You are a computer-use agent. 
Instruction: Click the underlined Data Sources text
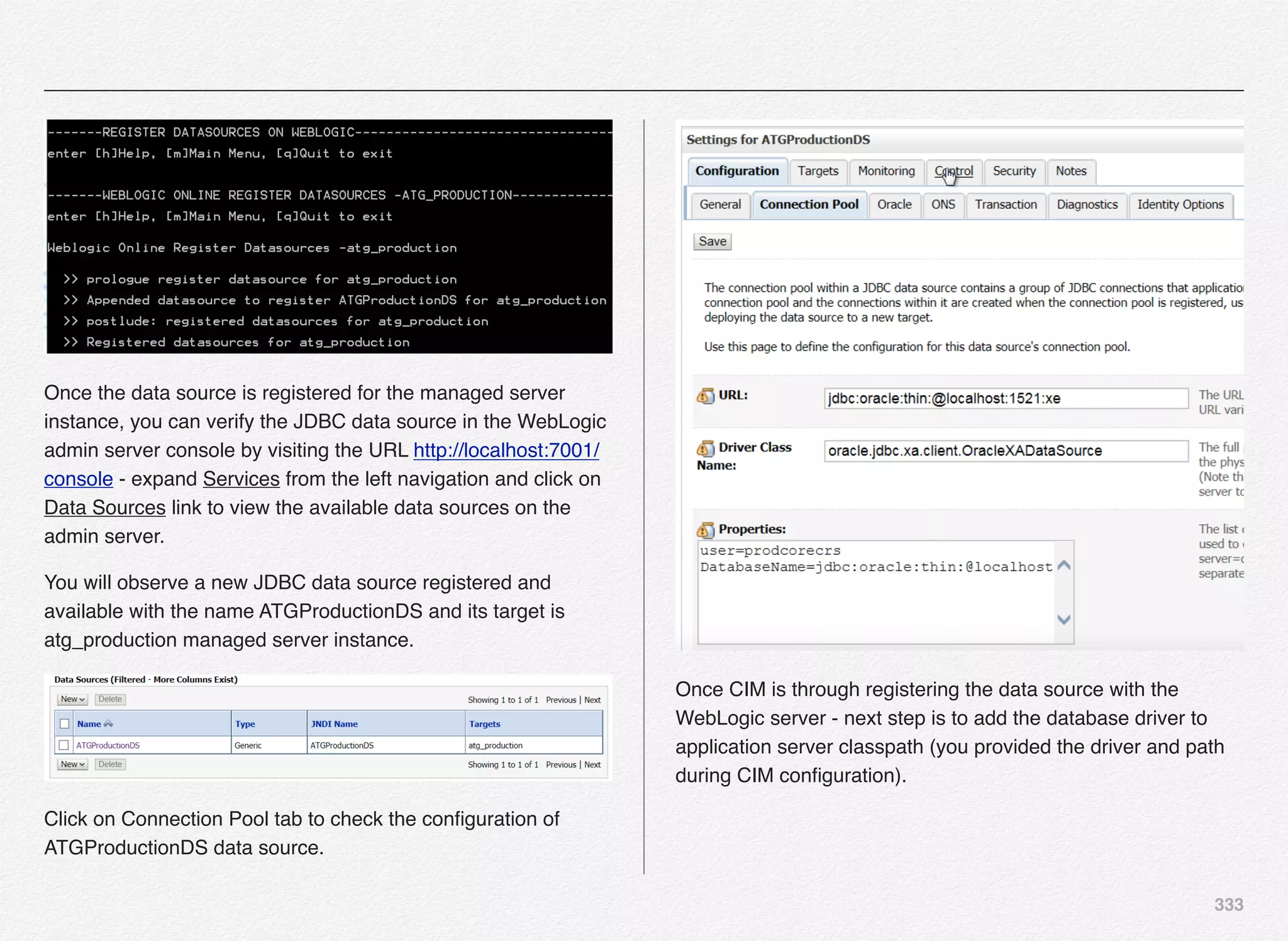tap(105, 508)
